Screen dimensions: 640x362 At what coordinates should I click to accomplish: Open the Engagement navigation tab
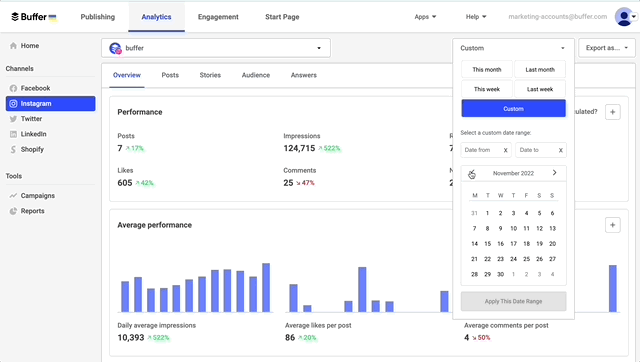(x=218, y=17)
